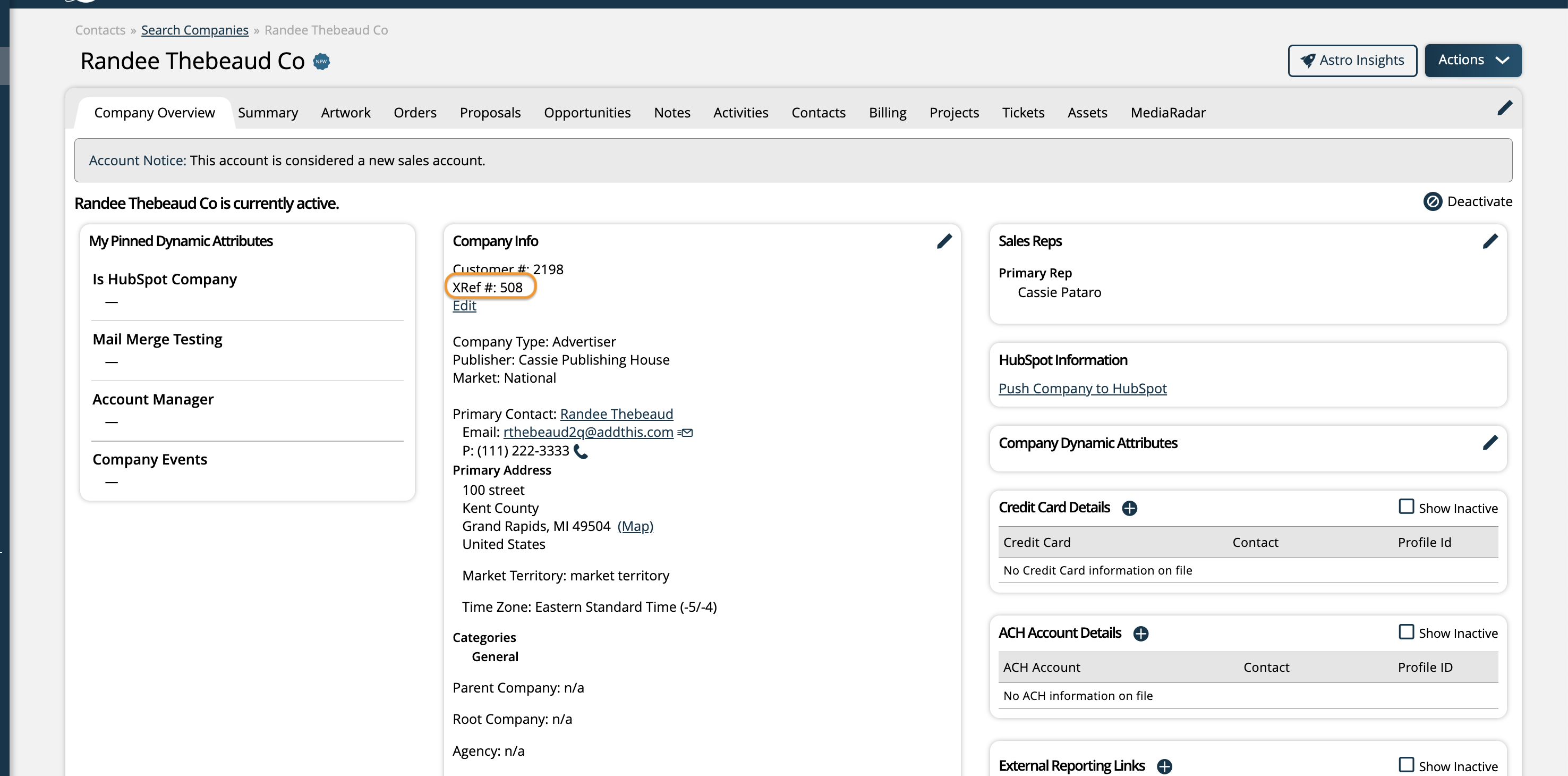Viewport: 1568px width, 776px height.
Task: Click XRef #: 508 text
Action: point(487,288)
